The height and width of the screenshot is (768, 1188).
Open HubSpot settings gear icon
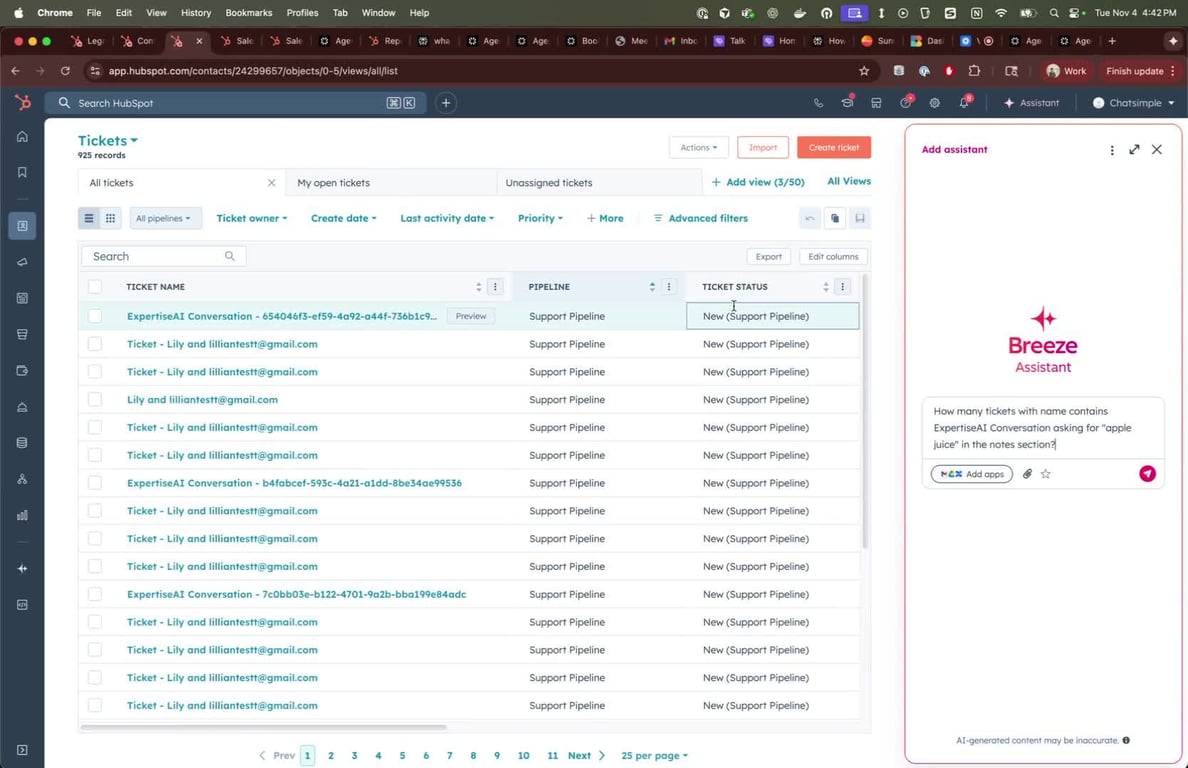coord(934,103)
